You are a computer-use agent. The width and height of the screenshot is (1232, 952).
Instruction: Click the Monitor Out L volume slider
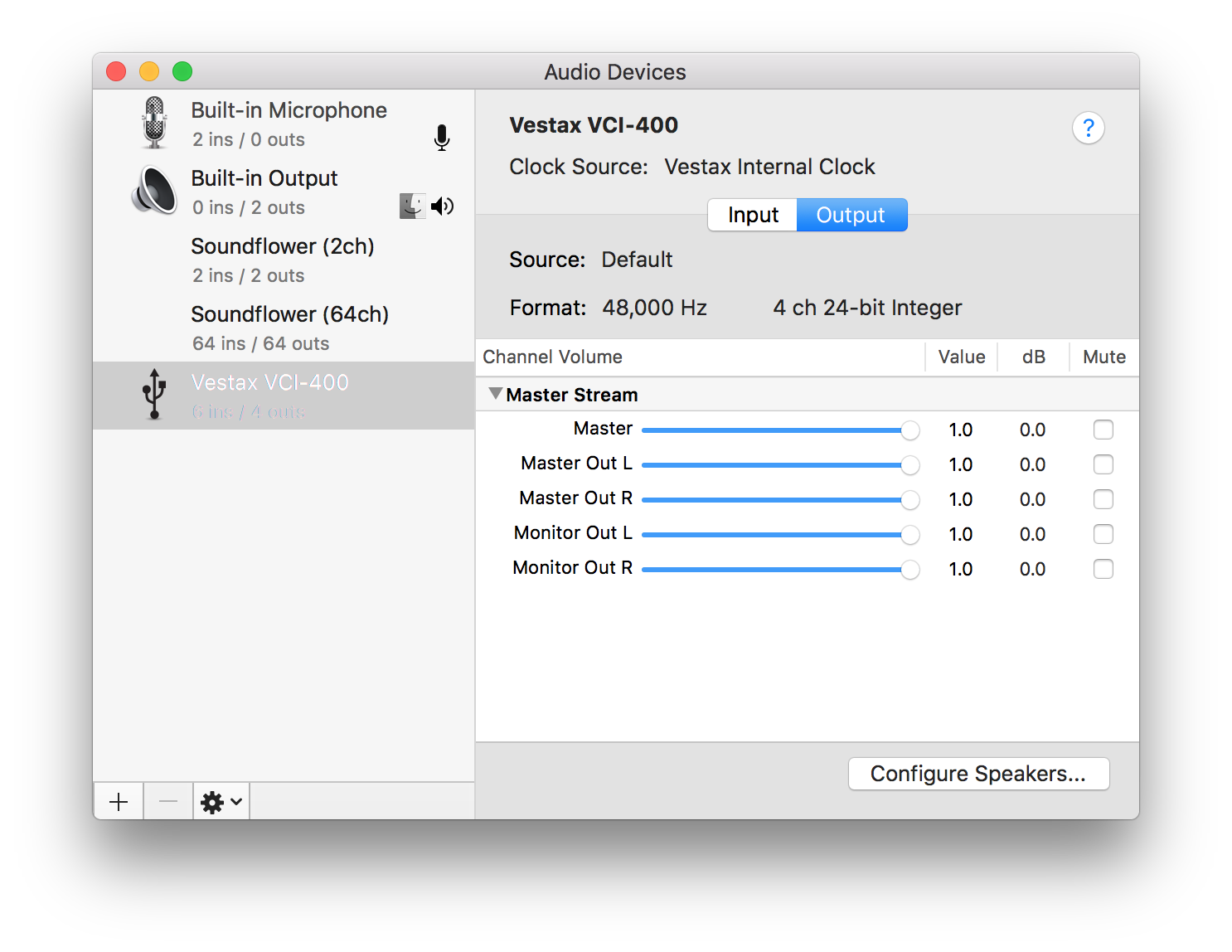[x=780, y=535]
